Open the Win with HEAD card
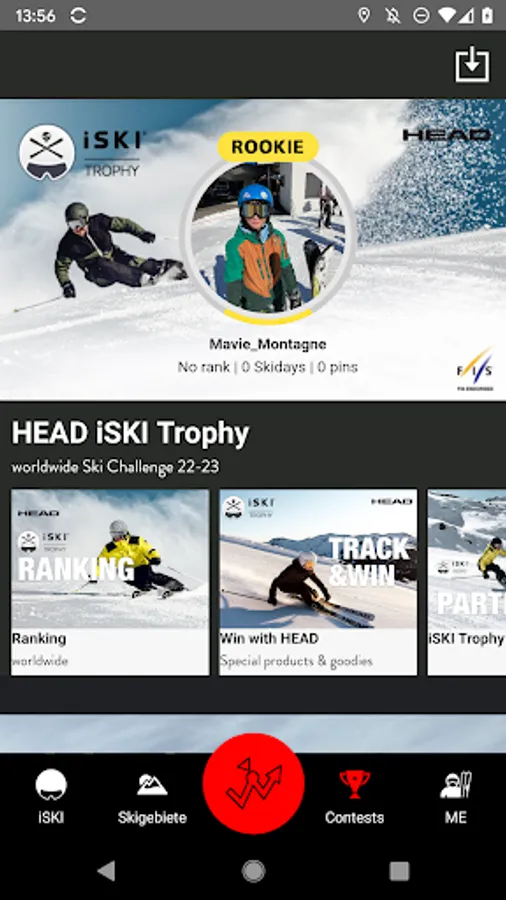The width and height of the screenshot is (506, 900). 318,582
